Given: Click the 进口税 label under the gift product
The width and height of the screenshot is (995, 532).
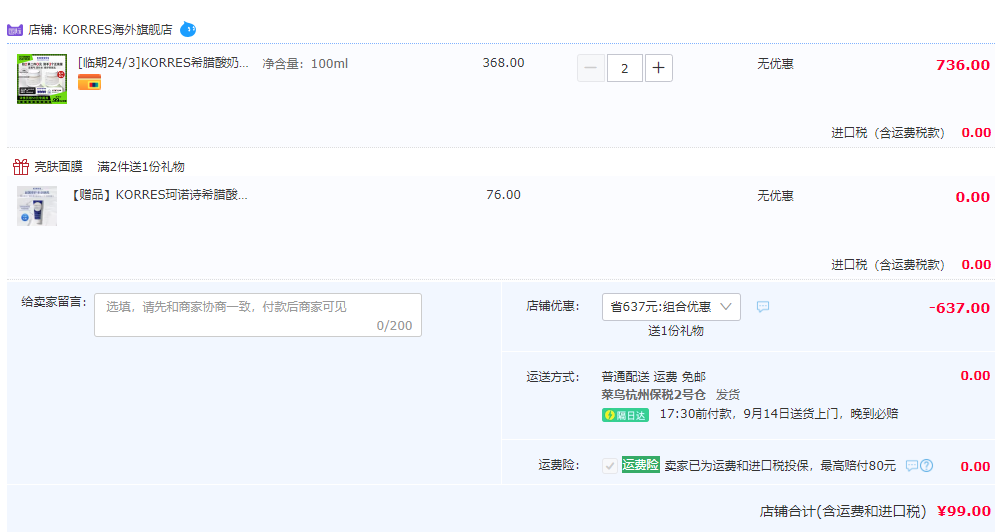Looking at the screenshot, I should tap(888, 265).
